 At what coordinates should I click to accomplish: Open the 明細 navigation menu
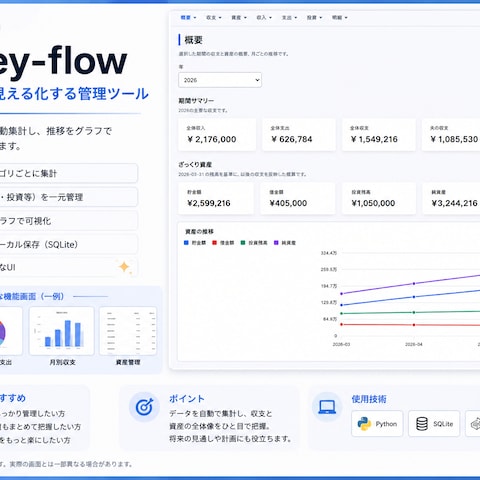tap(340, 18)
